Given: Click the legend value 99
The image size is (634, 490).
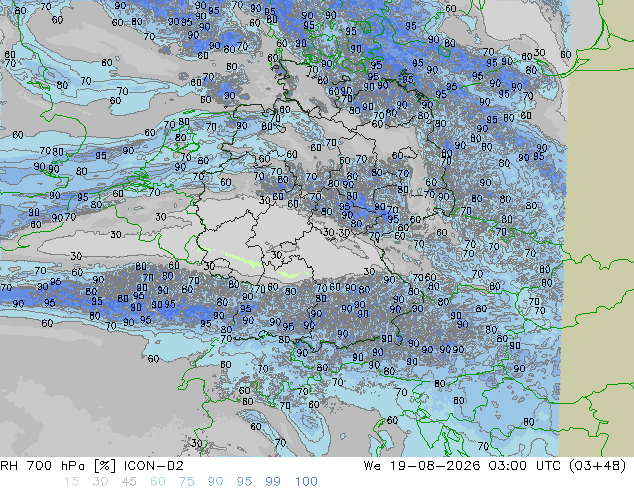Looking at the screenshot, I should click(273, 482).
